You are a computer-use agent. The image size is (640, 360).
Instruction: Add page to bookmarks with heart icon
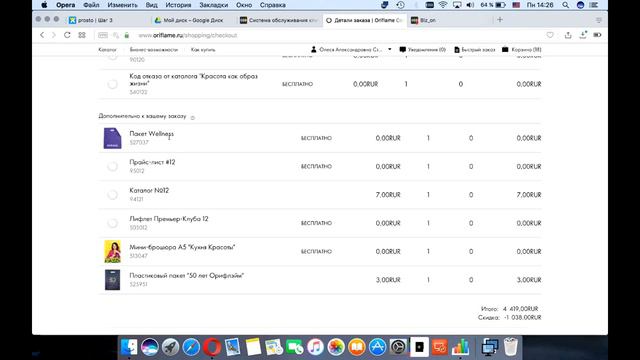[x=550, y=35]
